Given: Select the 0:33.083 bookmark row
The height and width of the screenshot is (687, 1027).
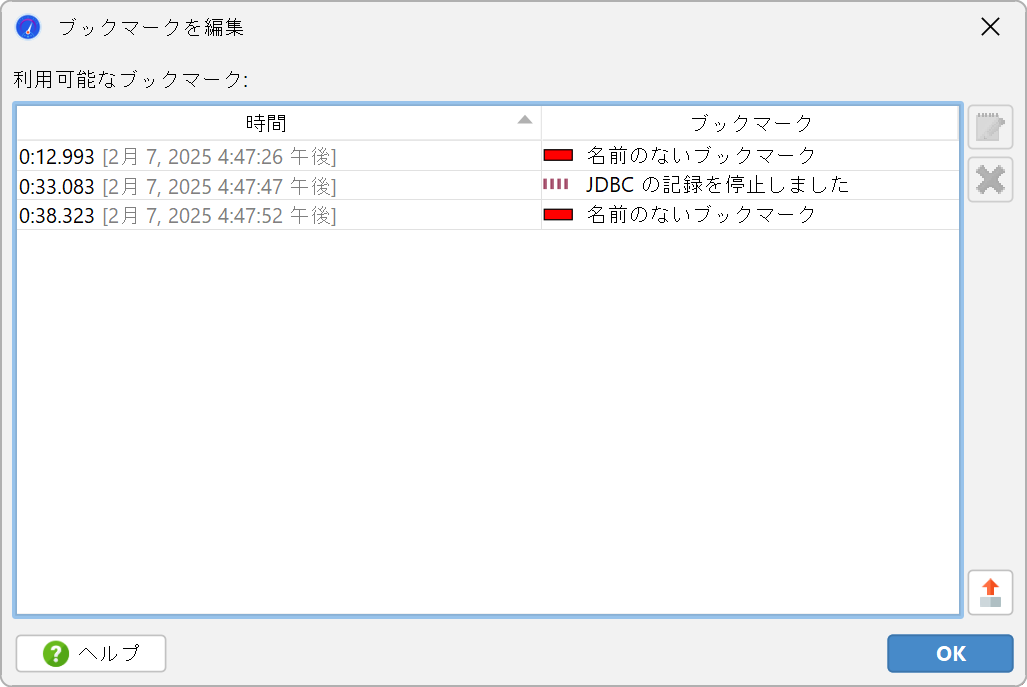Looking at the screenshot, I should [x=488, y=185].
